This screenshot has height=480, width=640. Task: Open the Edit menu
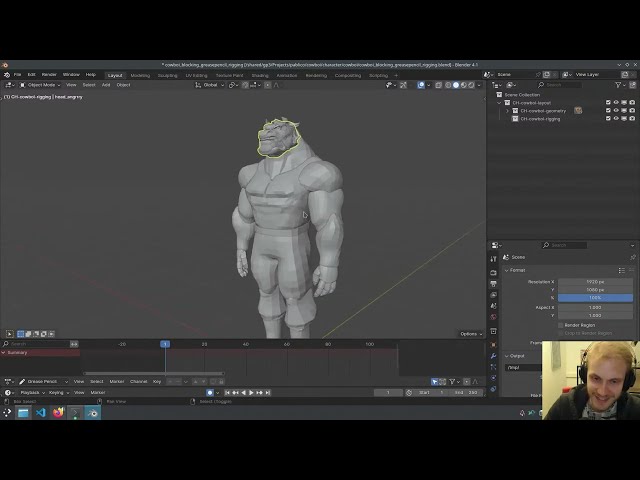coord(31,75)
